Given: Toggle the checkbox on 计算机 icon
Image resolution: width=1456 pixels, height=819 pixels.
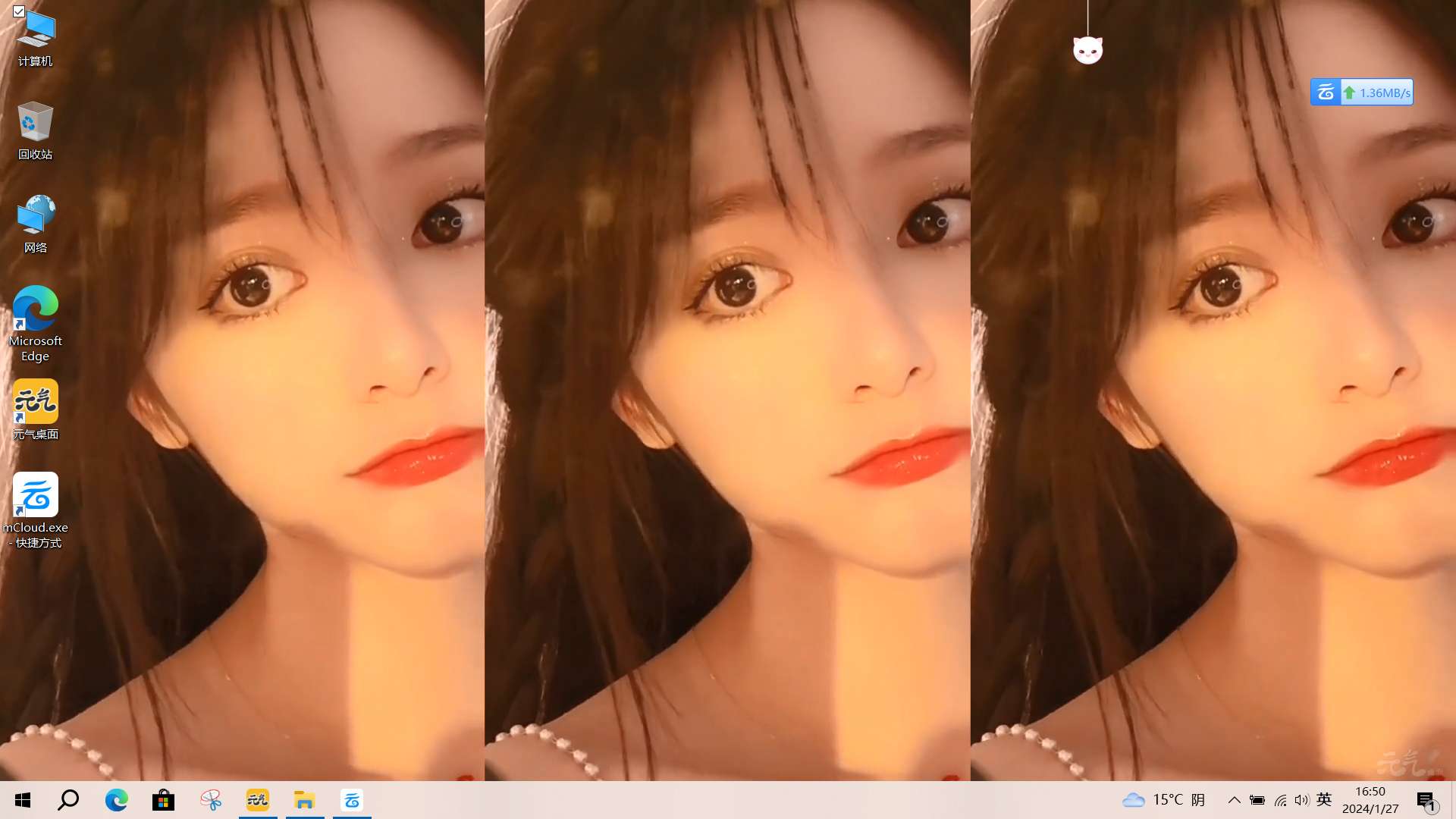Looking at the screenshot, I should tap(19, 11).
